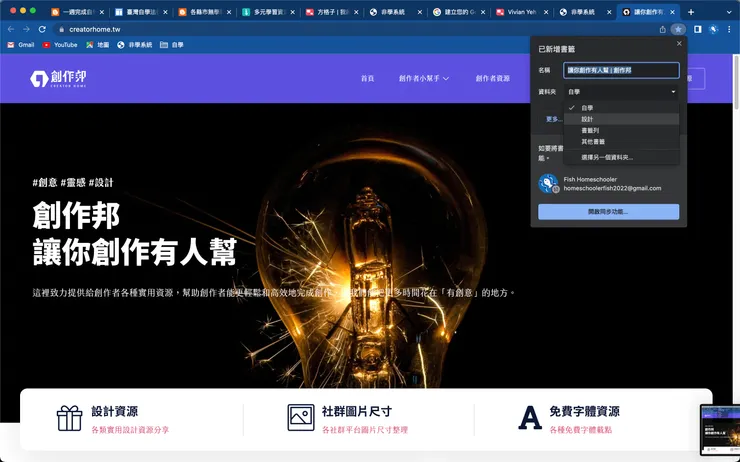Select the checked 自學 folder option
The width and height of the screenshot is (740, 462).
[622, 108]
